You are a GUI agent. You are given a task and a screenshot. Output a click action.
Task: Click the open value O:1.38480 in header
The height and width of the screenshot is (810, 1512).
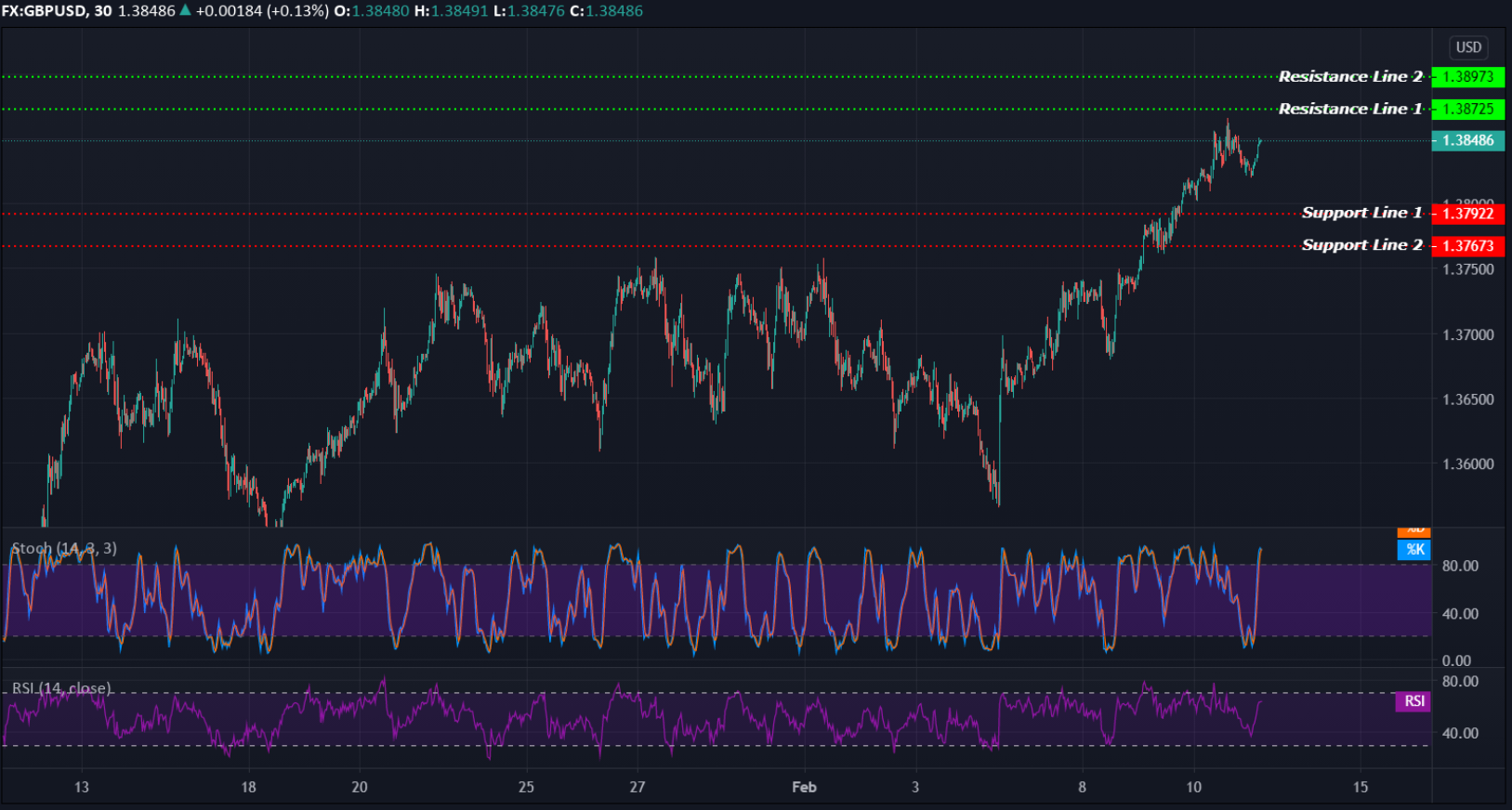point(372,11)
